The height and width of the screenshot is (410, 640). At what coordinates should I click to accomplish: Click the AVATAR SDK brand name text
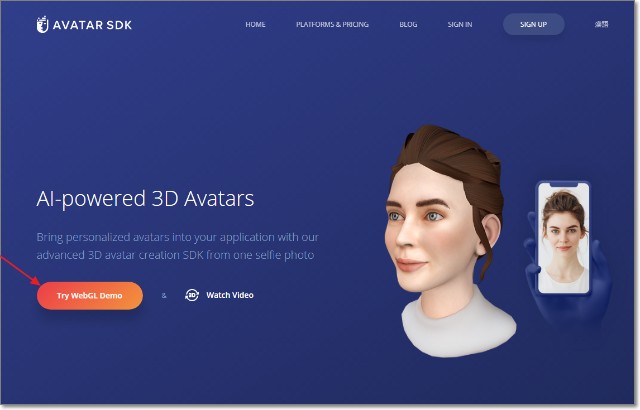tap(92, 25)
